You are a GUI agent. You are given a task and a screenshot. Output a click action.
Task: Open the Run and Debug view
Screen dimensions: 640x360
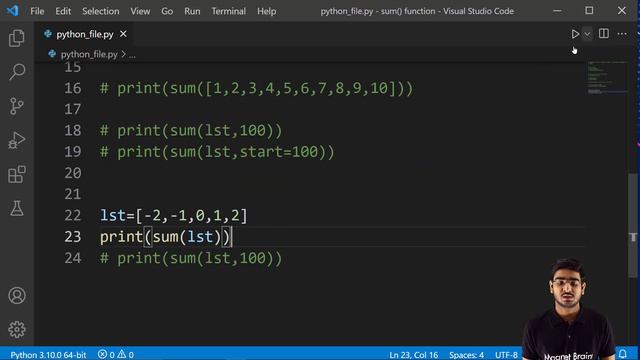[17, 140]
